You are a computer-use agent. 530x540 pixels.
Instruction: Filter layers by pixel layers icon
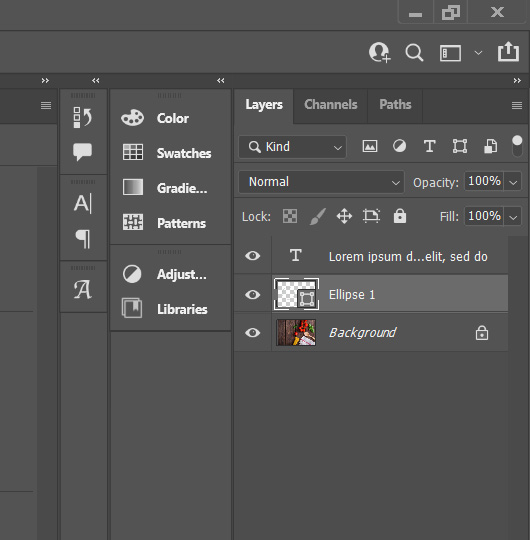pyautogui.click(x=370, y=146)
